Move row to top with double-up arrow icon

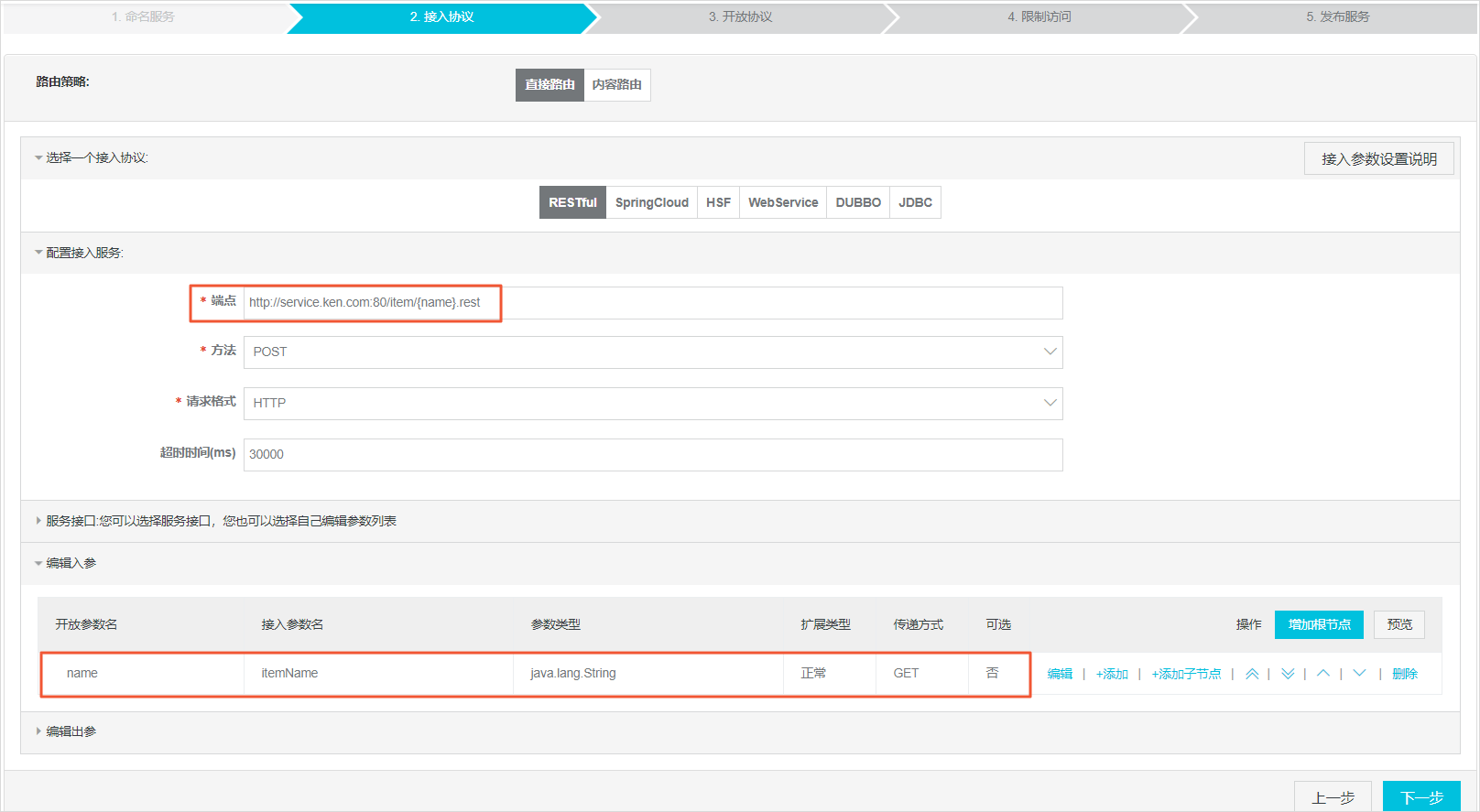click(1251, 674)
